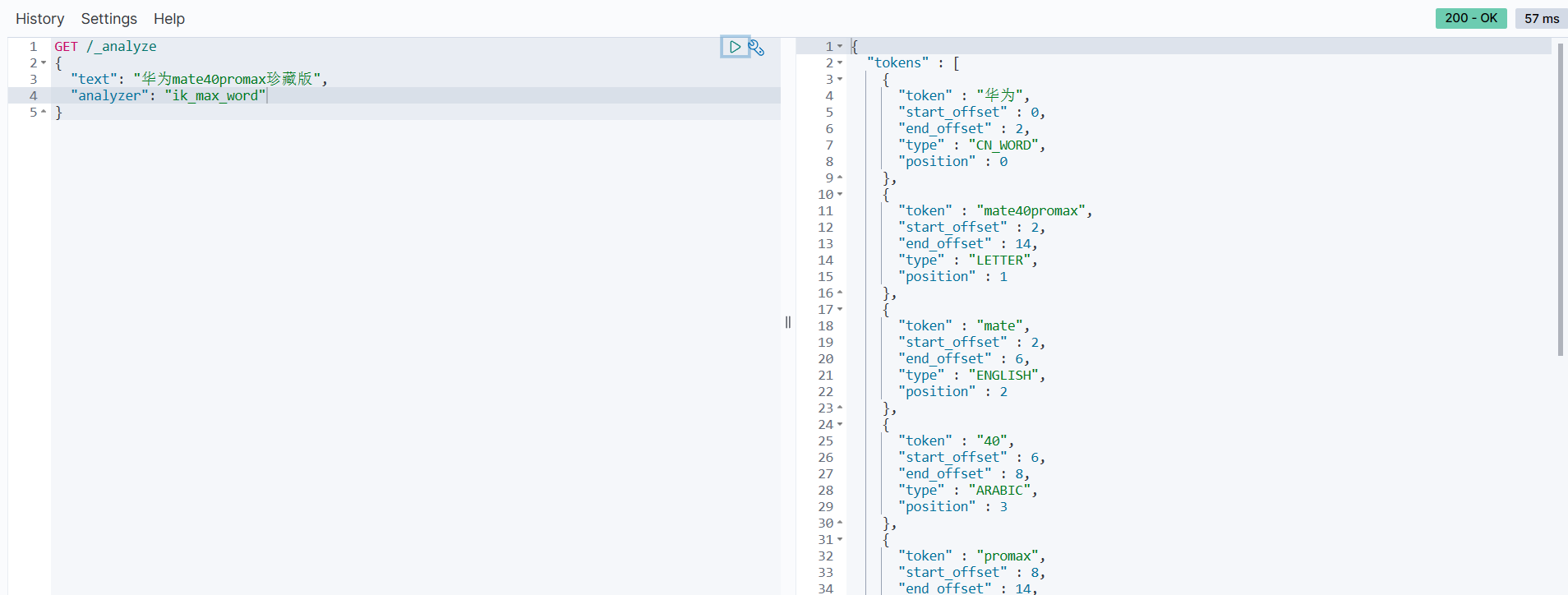Screen dimensions: 1568x595
Task: Click the "tokens" key in response
Action: tap(898, 63)
